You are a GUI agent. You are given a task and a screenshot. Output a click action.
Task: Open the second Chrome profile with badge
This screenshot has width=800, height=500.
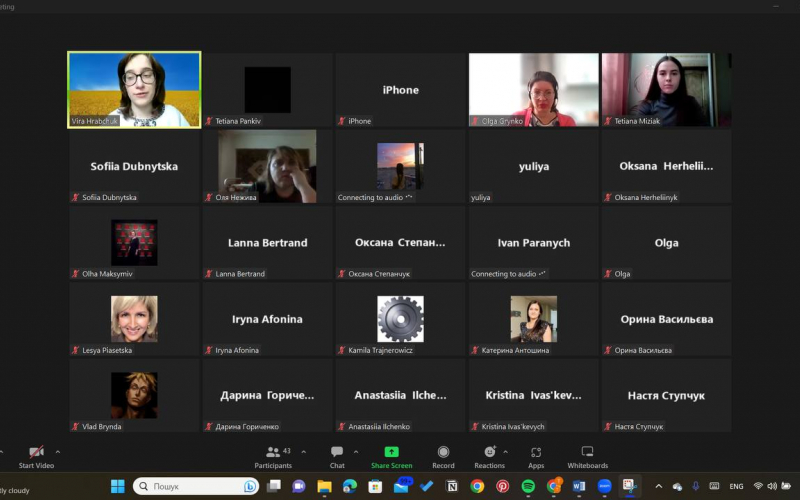point(554,486)
